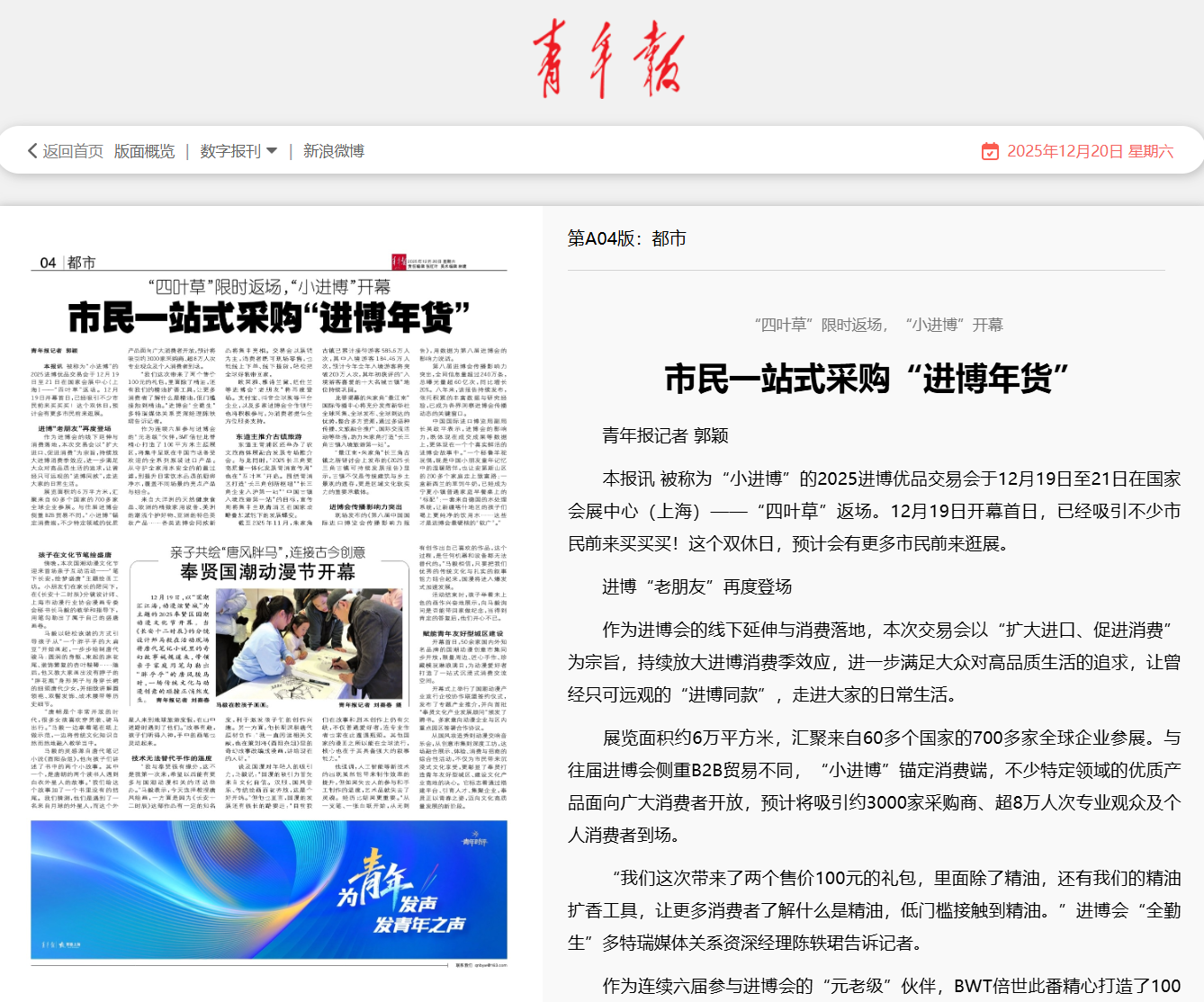Open the 奉贤国潮动漫节开幕 article on the page image
Screen dimensions: 1204x1002
(x=267, y=572)
